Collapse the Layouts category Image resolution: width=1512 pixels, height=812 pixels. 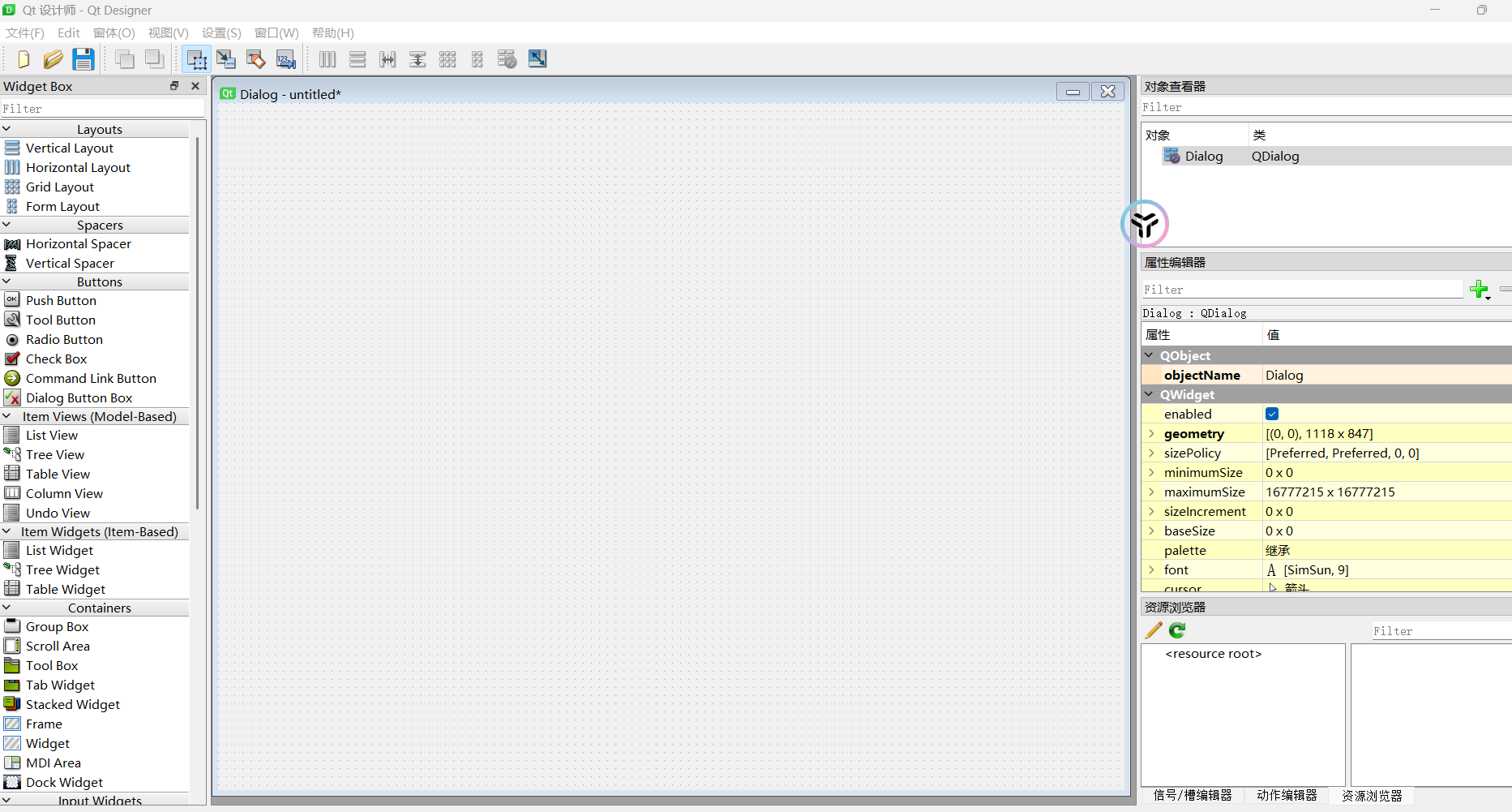pos(7,129)
